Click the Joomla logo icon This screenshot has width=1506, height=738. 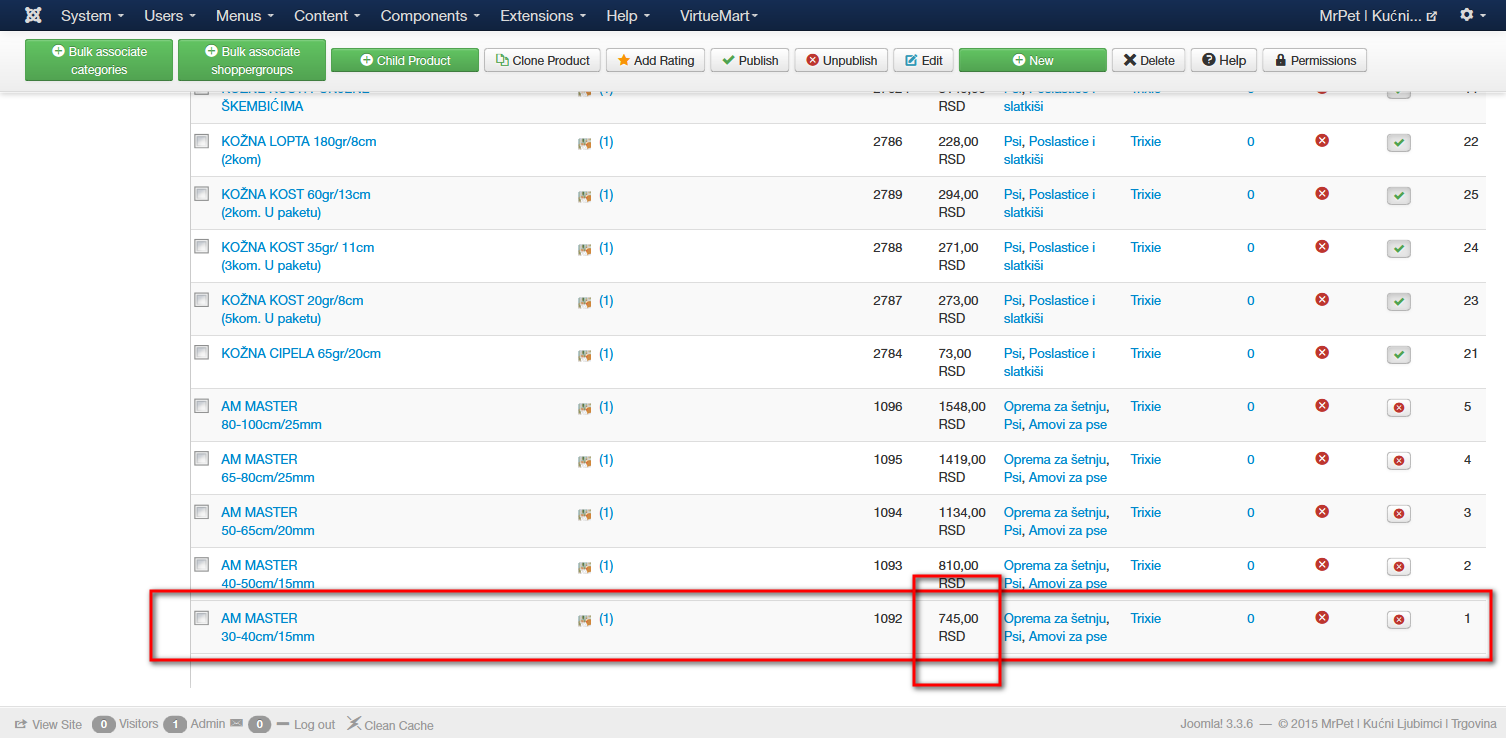[33, 16]
